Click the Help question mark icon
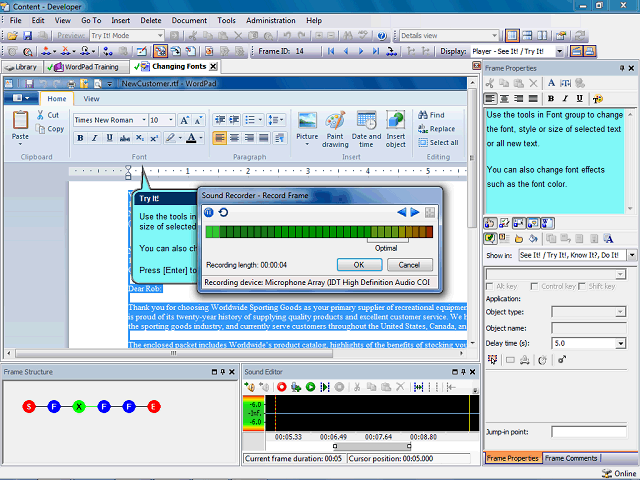This screenshot has height=480, width=640. tap(382, 36)
